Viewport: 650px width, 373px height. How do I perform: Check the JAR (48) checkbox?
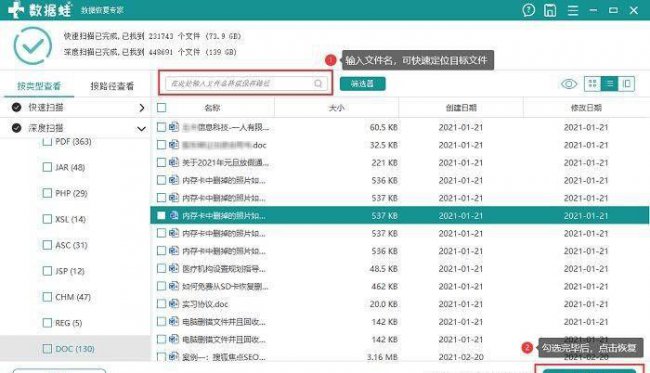click(47, 167)
